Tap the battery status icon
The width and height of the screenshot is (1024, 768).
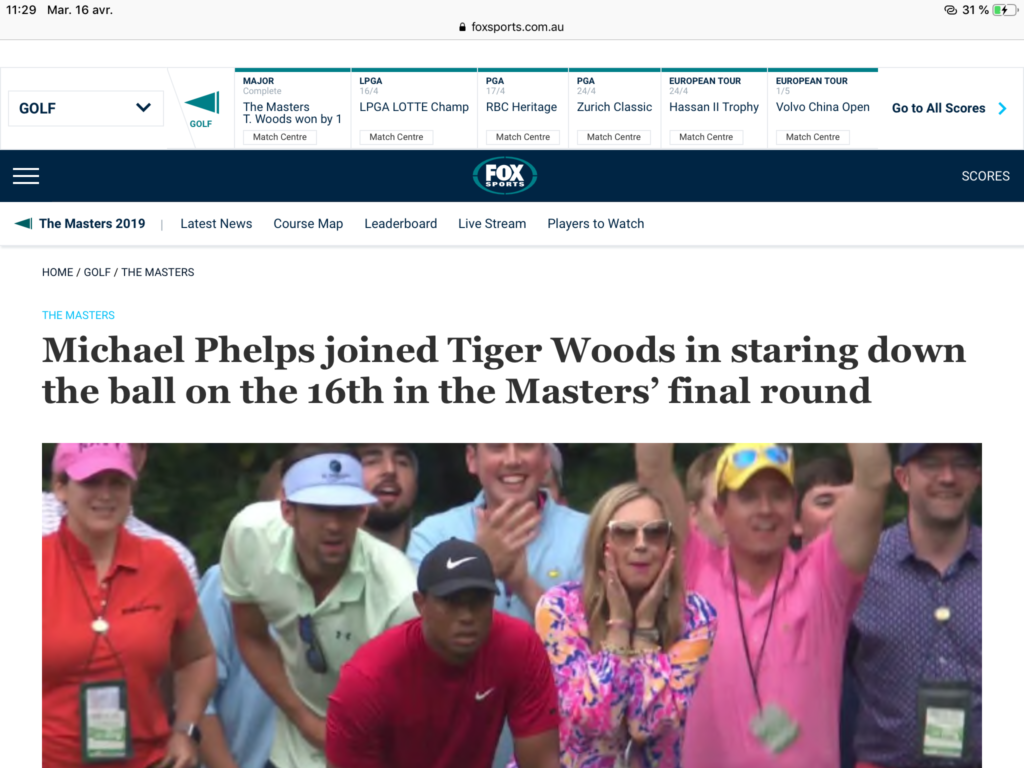click(x=1004, y=10)
